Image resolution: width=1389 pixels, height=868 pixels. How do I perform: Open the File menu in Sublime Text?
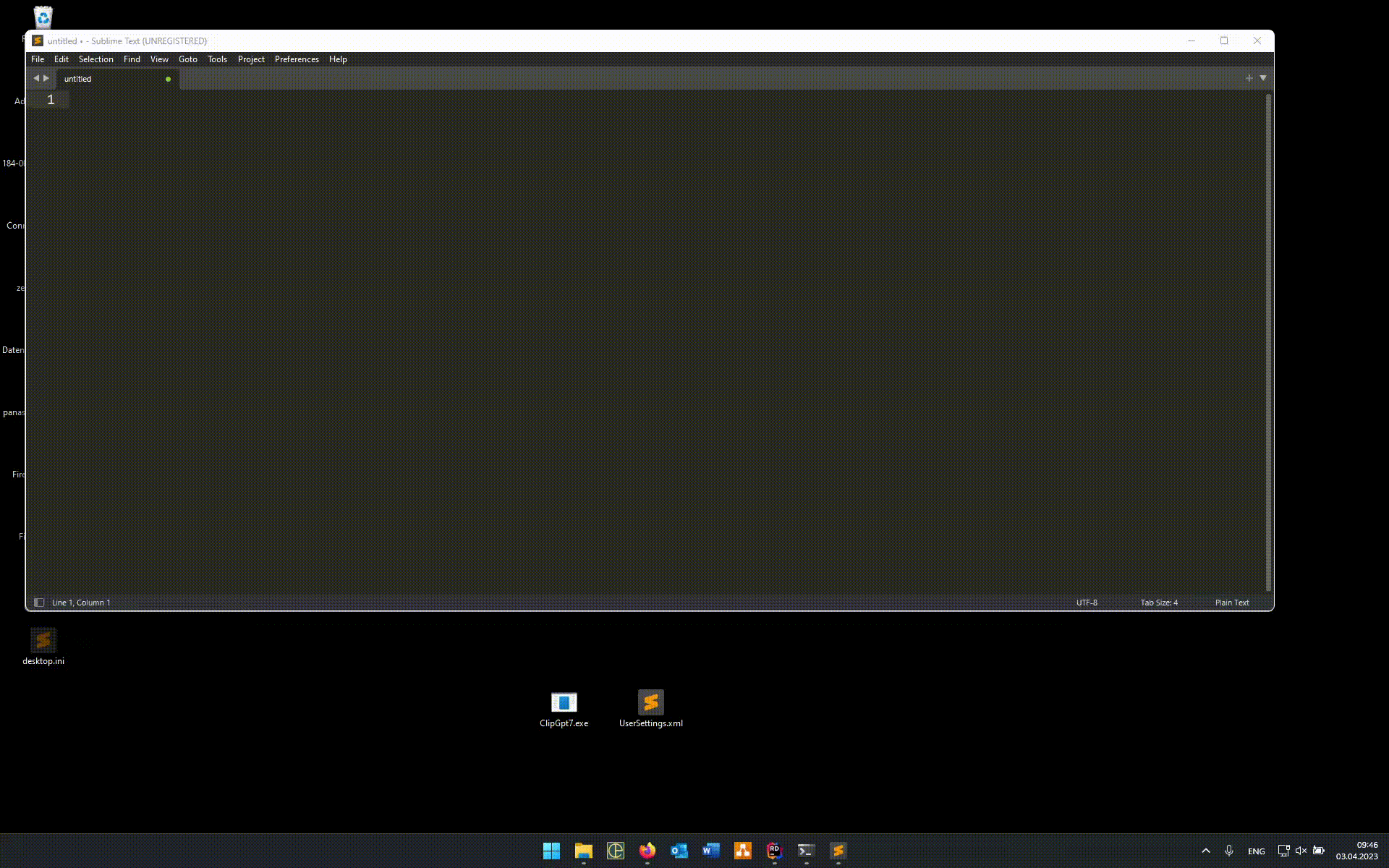[x=37, y=59]
